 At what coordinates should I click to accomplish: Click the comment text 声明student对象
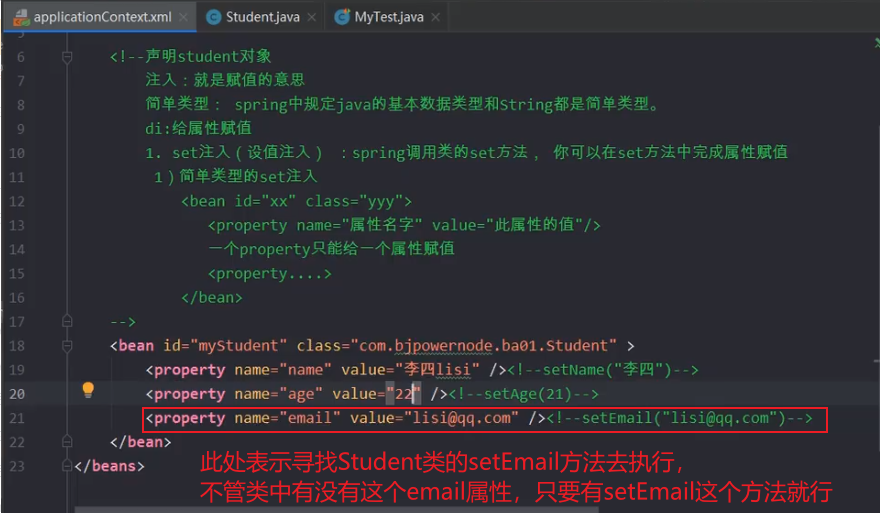[208, 57]
